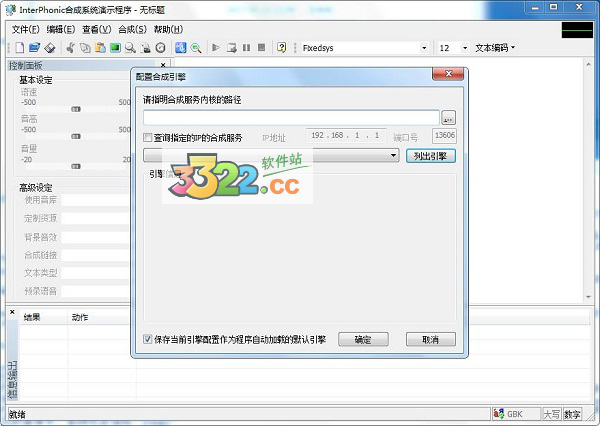Click the 文本类型 field in control panel
This screenshot has width=600, height=426.
95,273
